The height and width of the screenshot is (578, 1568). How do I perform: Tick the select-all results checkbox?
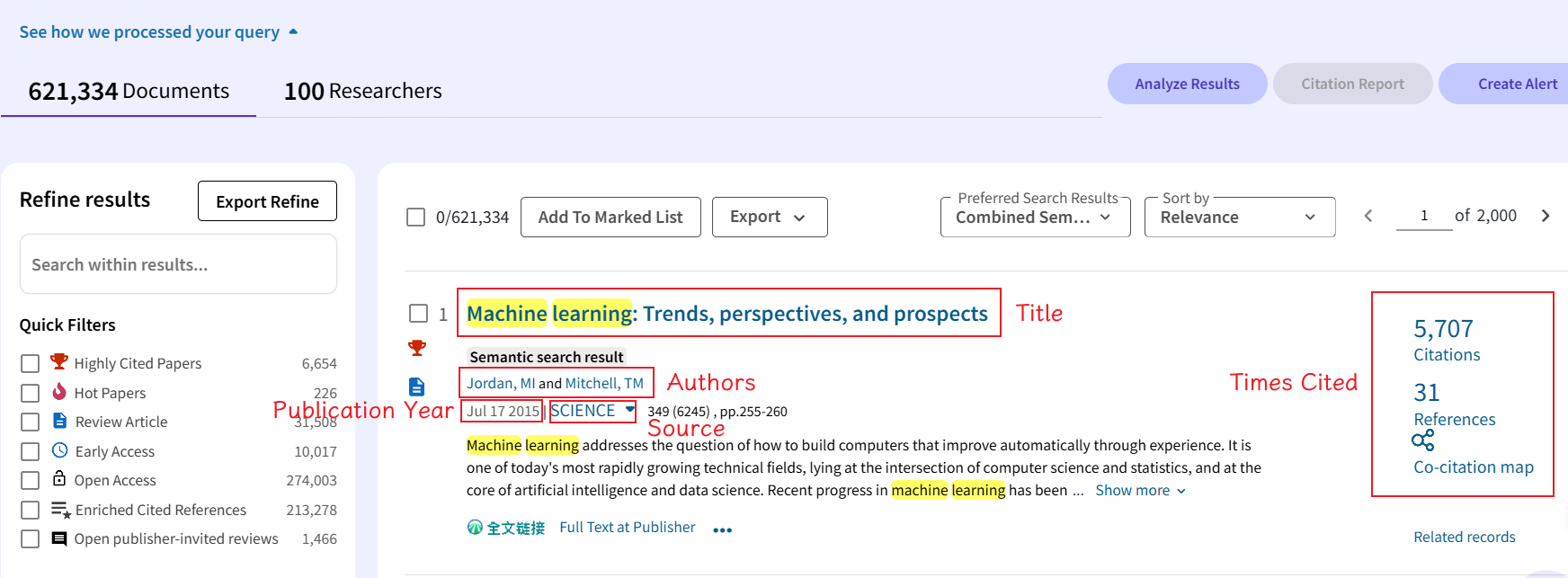(x=415, y=217)
